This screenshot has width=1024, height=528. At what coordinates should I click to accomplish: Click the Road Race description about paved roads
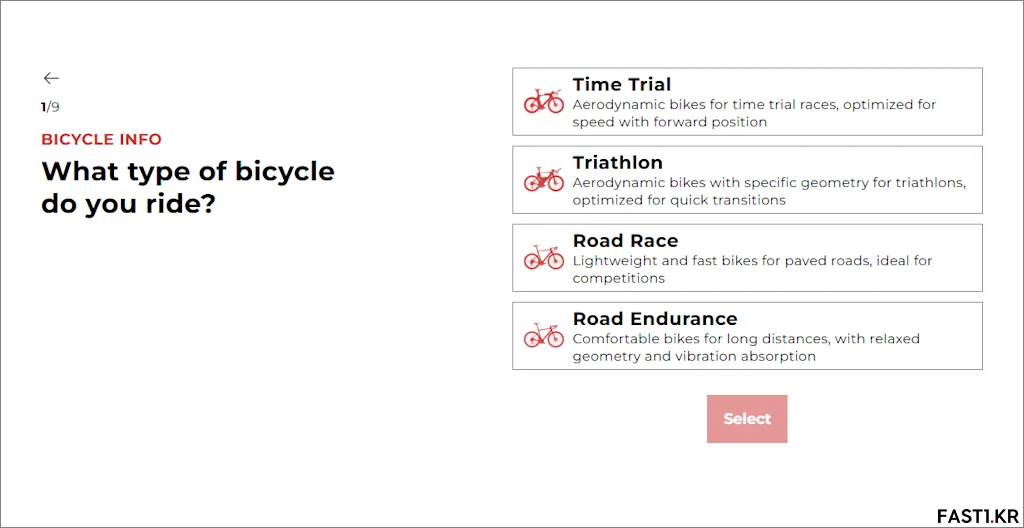point(752,269)
